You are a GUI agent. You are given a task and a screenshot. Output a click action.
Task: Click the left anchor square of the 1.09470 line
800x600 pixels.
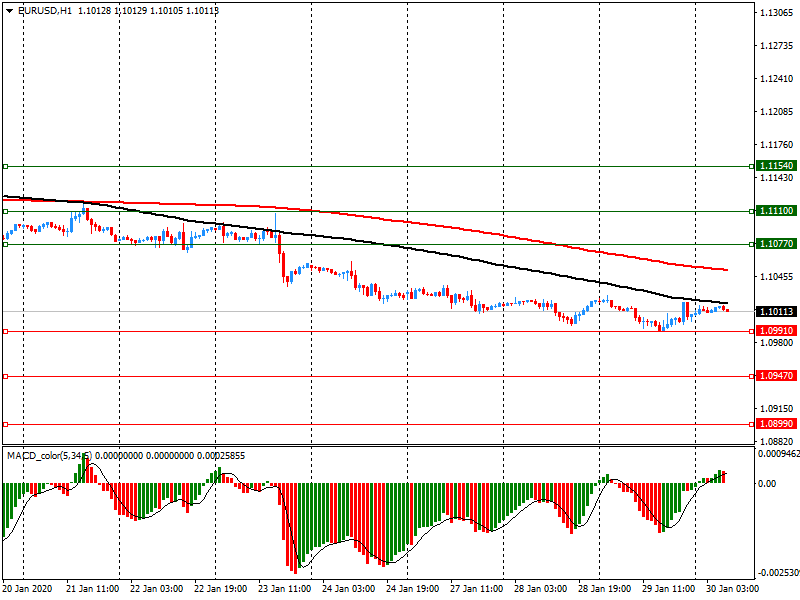click(6, 377)
